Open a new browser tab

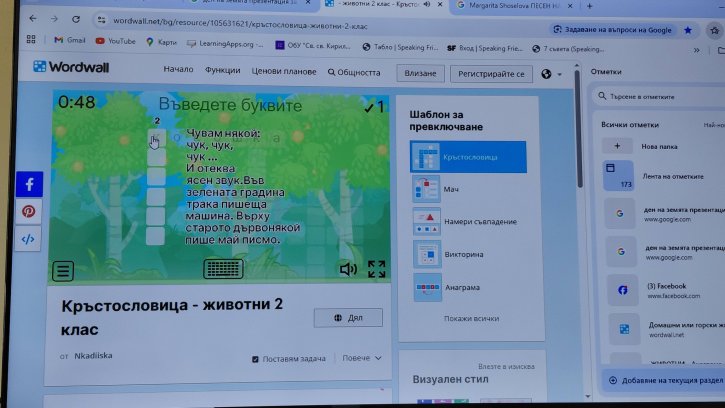click(x=590, y=6)
